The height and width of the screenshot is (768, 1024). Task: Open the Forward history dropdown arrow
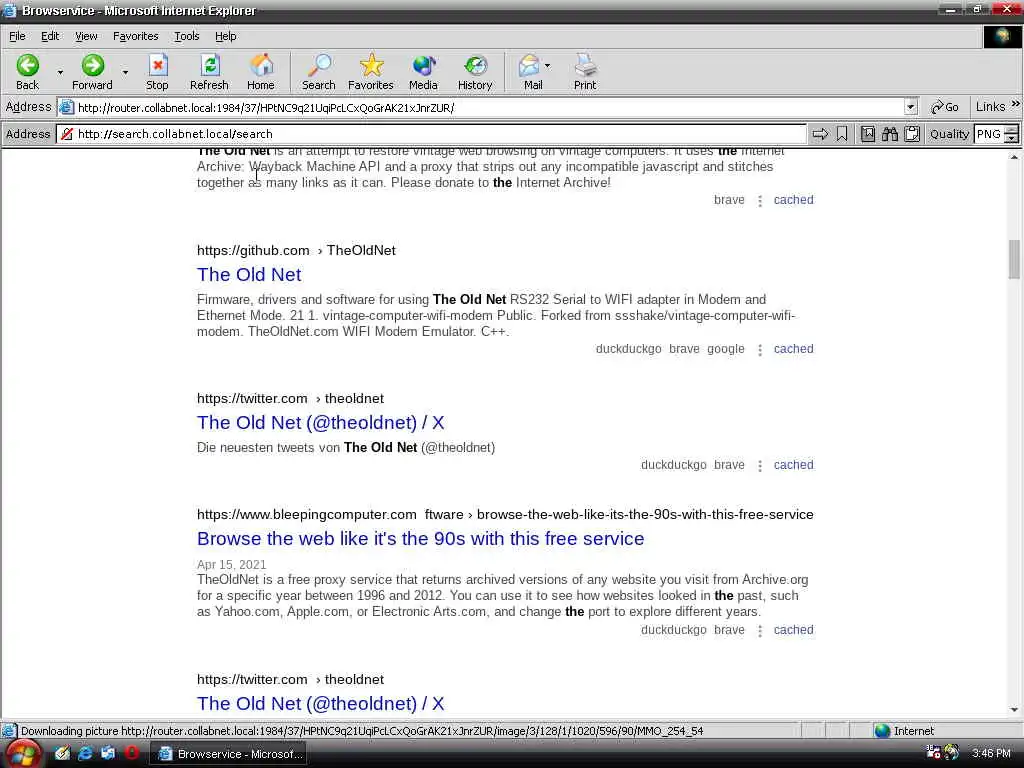click(x=125, y=72)
